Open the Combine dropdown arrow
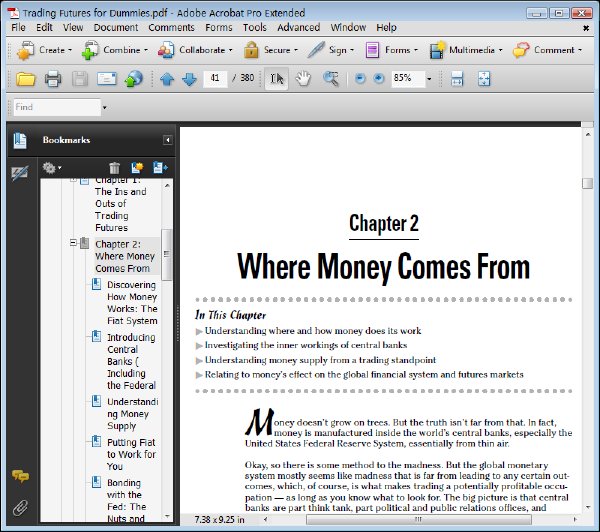 click(x=146, y=50)
